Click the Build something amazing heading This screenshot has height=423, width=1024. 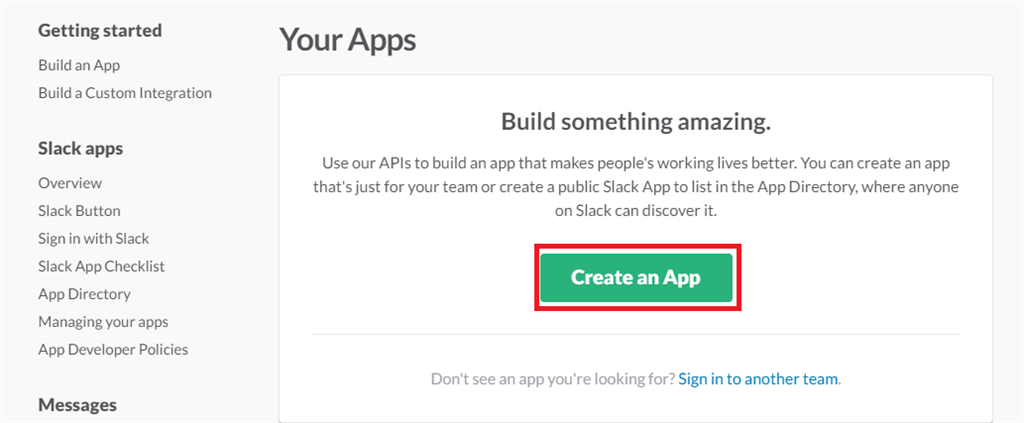coord(635,123)
